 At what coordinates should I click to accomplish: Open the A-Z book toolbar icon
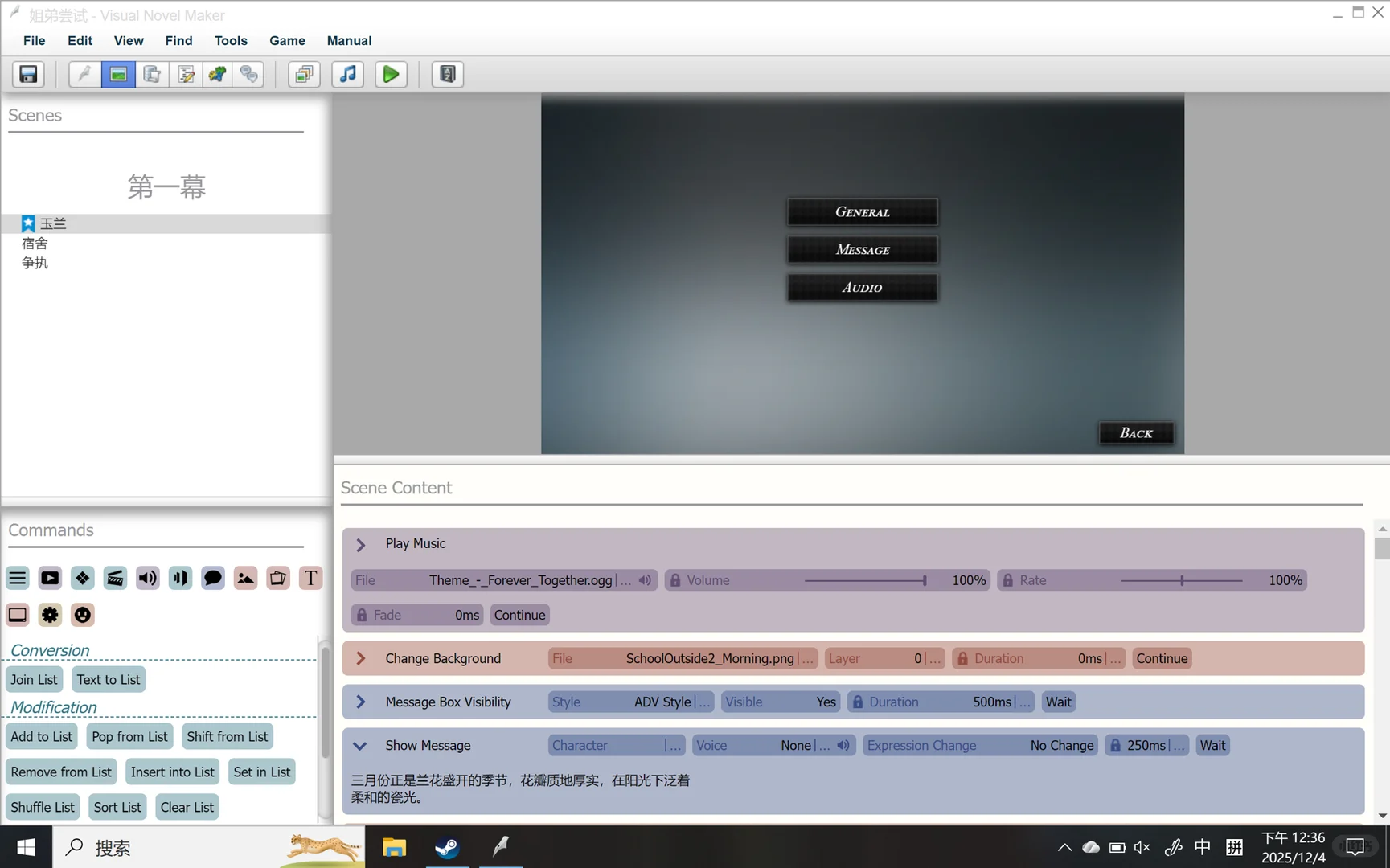447,75
